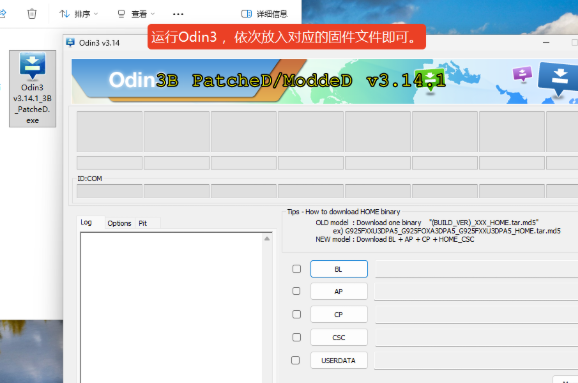This screenshot has height=383, width=578.
Task: Click the USERDATA file button
Action: click(x=339, y=361)
